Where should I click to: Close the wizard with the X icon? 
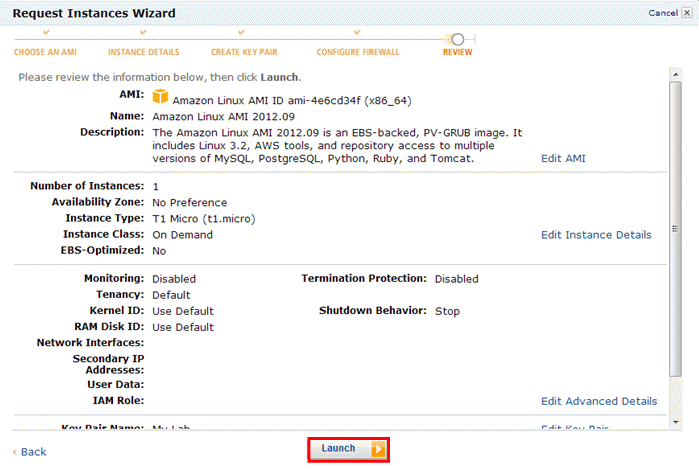687,13
